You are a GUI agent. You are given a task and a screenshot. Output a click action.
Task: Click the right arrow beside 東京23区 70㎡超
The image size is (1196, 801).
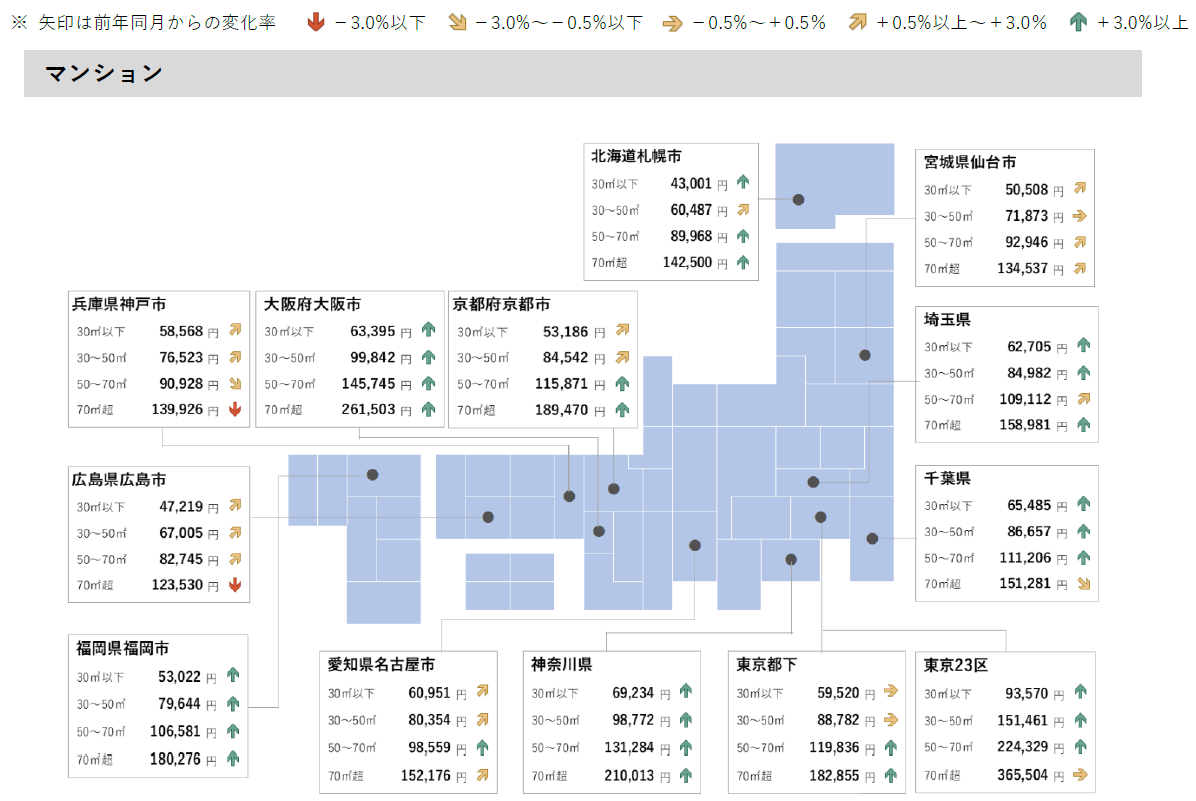click(1080, 774)
